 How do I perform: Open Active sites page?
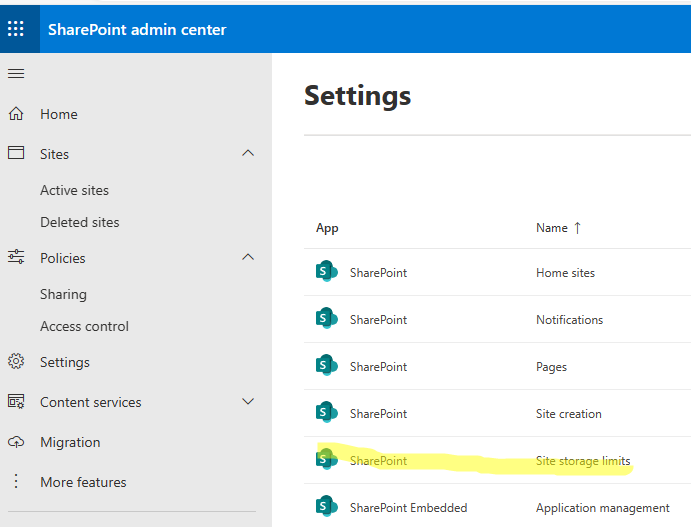(74, 190)
